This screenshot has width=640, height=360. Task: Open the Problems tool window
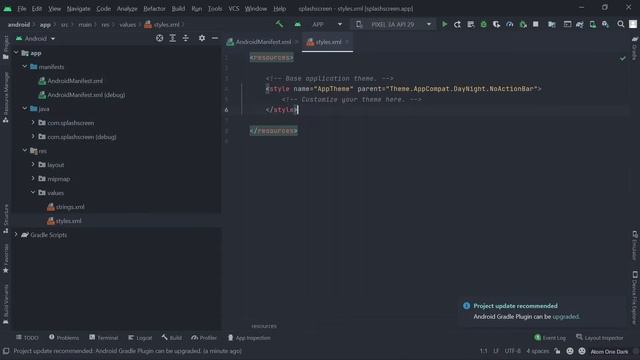pyautogui.click(x=64, y=338)
